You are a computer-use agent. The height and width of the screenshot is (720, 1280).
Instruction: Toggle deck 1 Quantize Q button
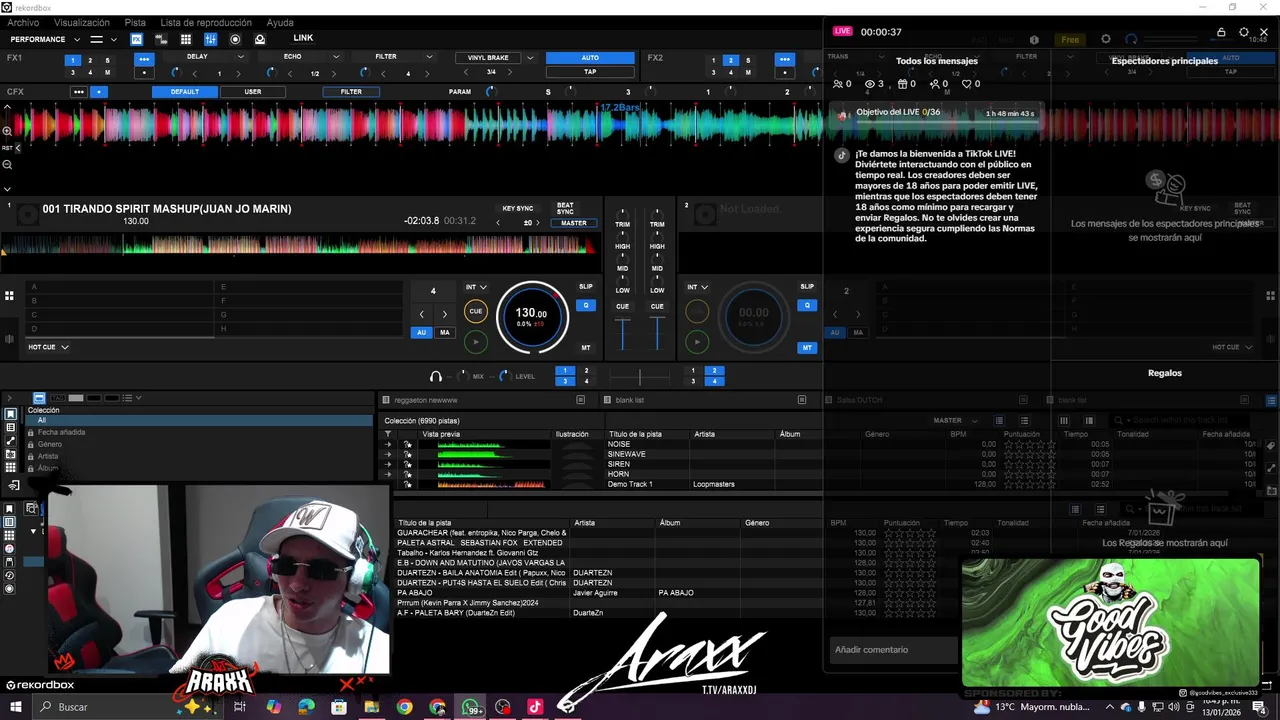(586, 306)
